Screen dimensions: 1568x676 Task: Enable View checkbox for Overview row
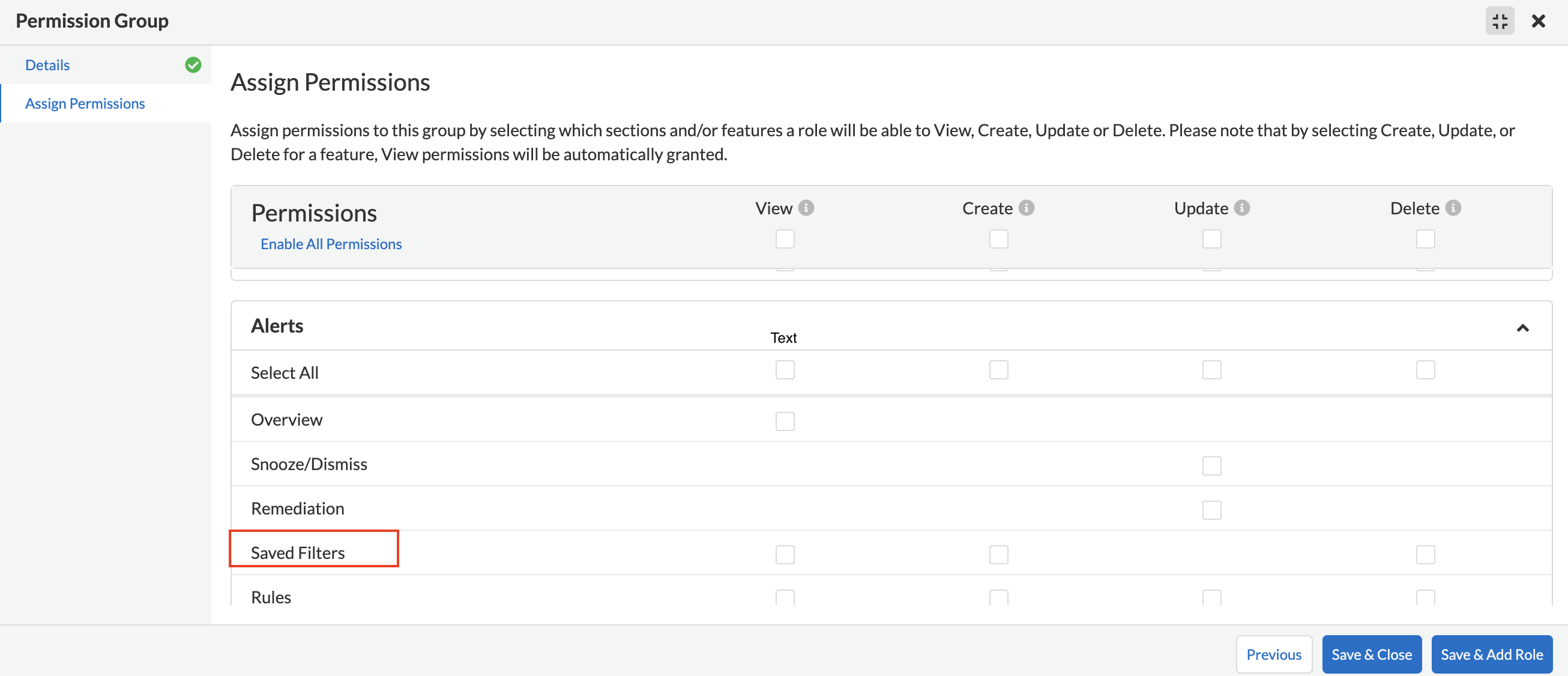click(x=785, y=418)
